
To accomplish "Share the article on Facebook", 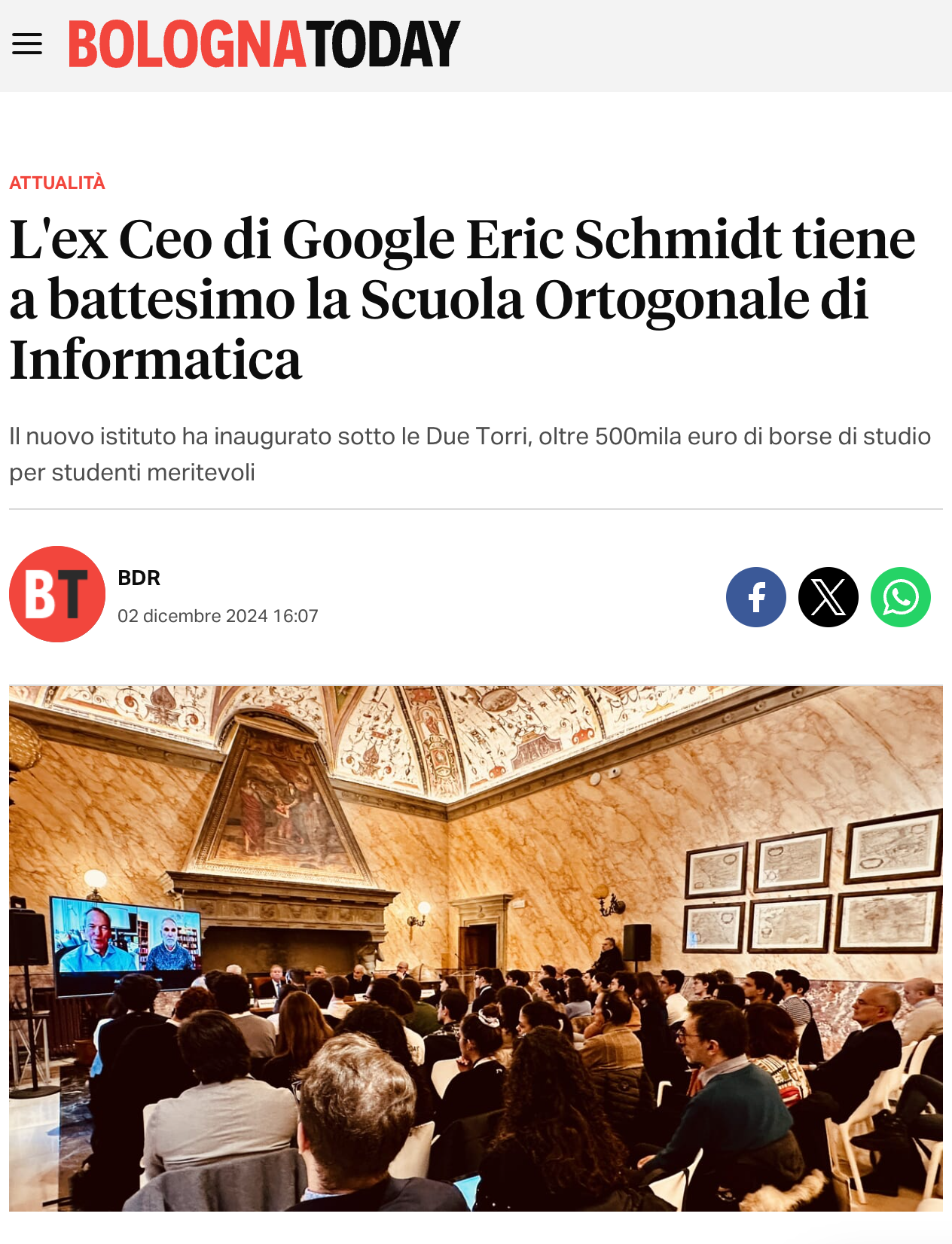I will 756,597.
